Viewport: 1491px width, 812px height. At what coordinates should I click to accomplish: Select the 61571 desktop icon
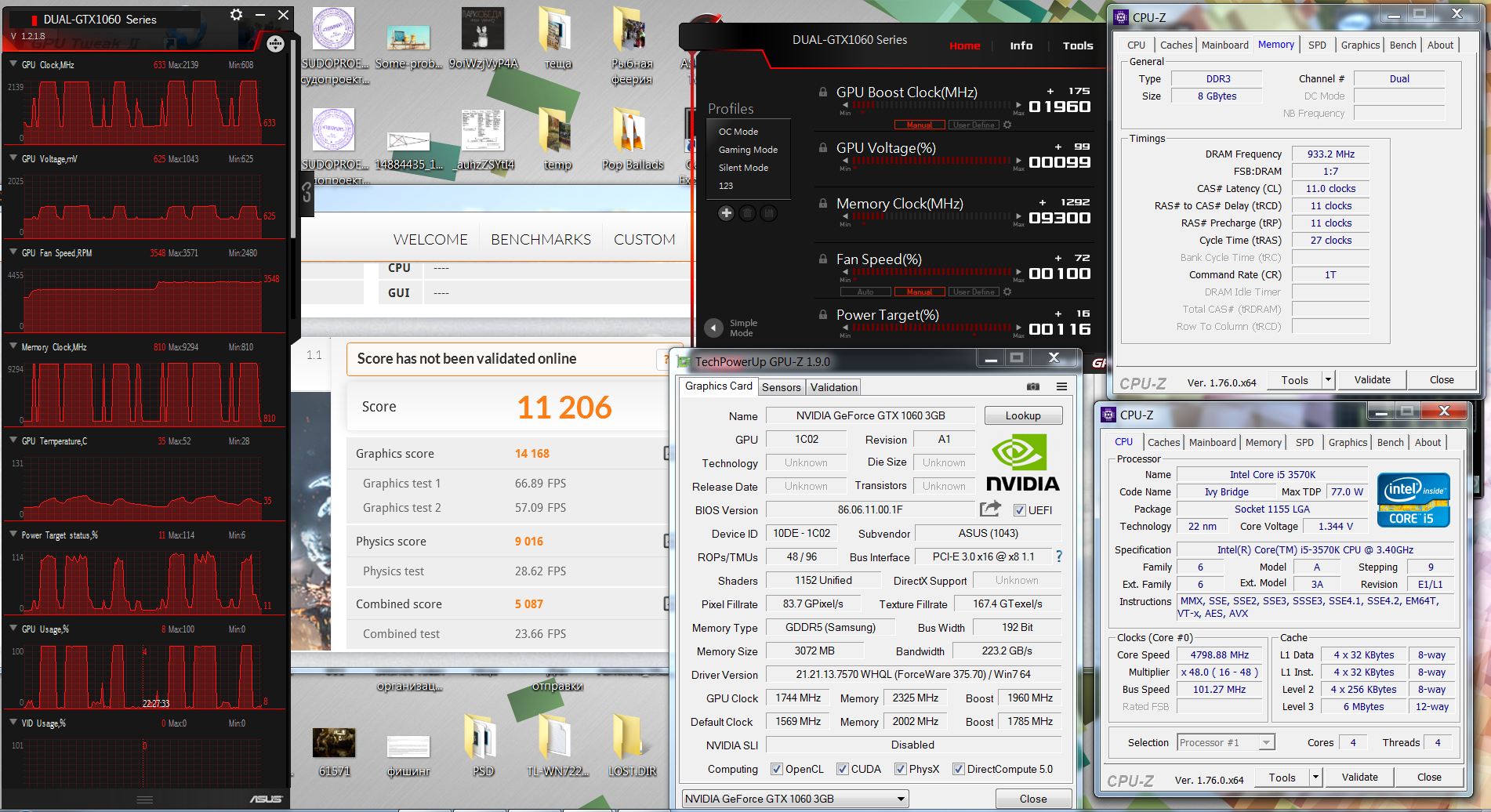(x=334, y=751)
